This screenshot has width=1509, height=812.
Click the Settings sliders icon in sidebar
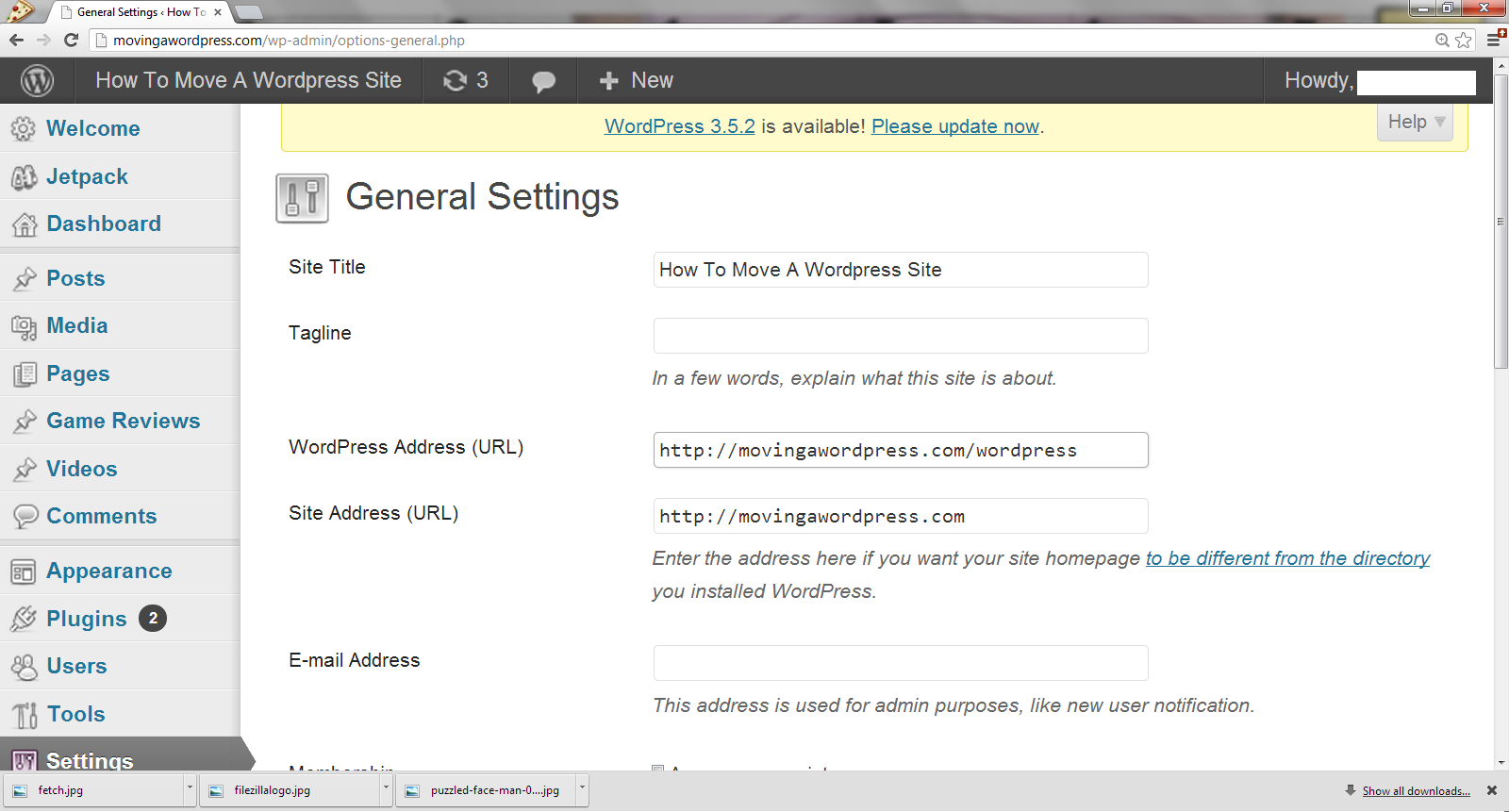pyautogui.click(x=25, y=760)
